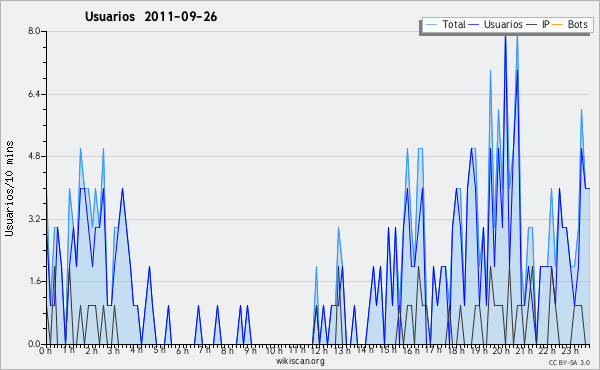This screenshot has height=370, width=600.
Task: Click the dark blue Usuarios legend line
Action: click(474, 25)
